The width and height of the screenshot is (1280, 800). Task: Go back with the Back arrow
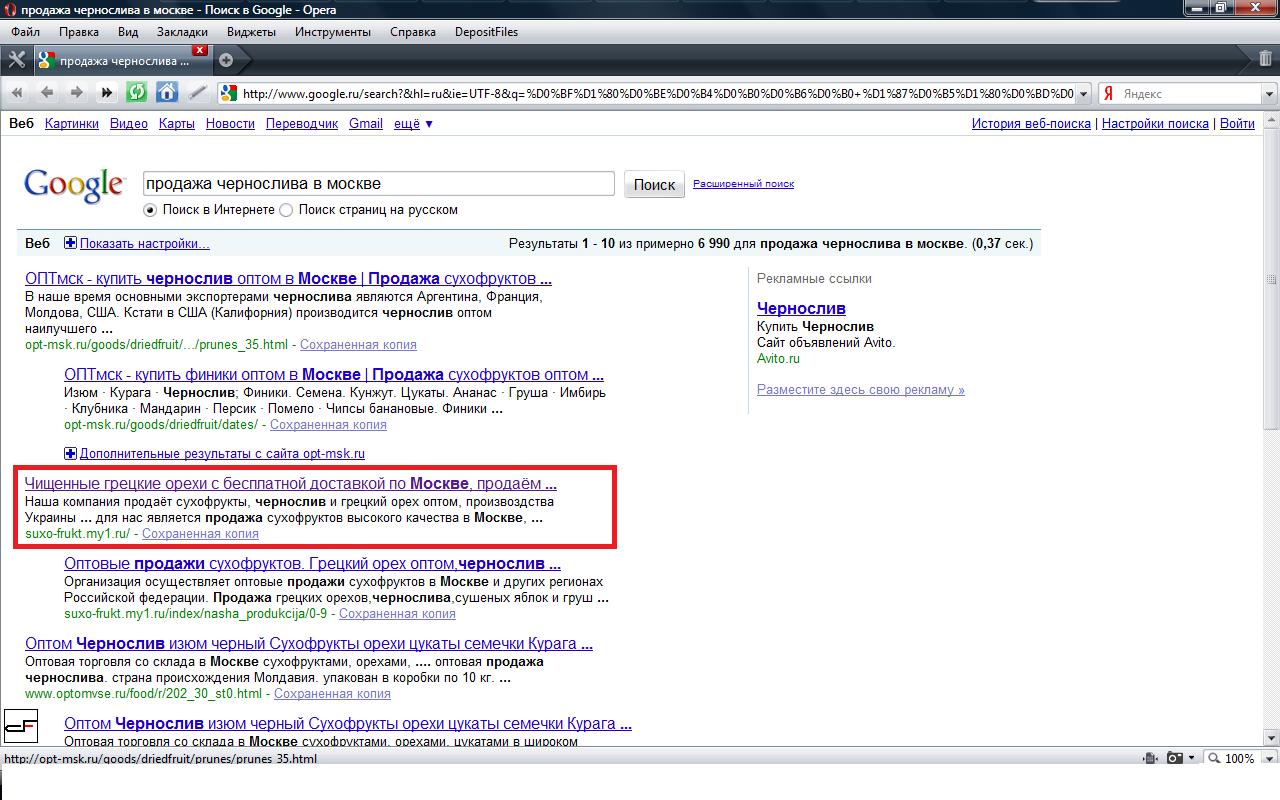tap(46, 93)
